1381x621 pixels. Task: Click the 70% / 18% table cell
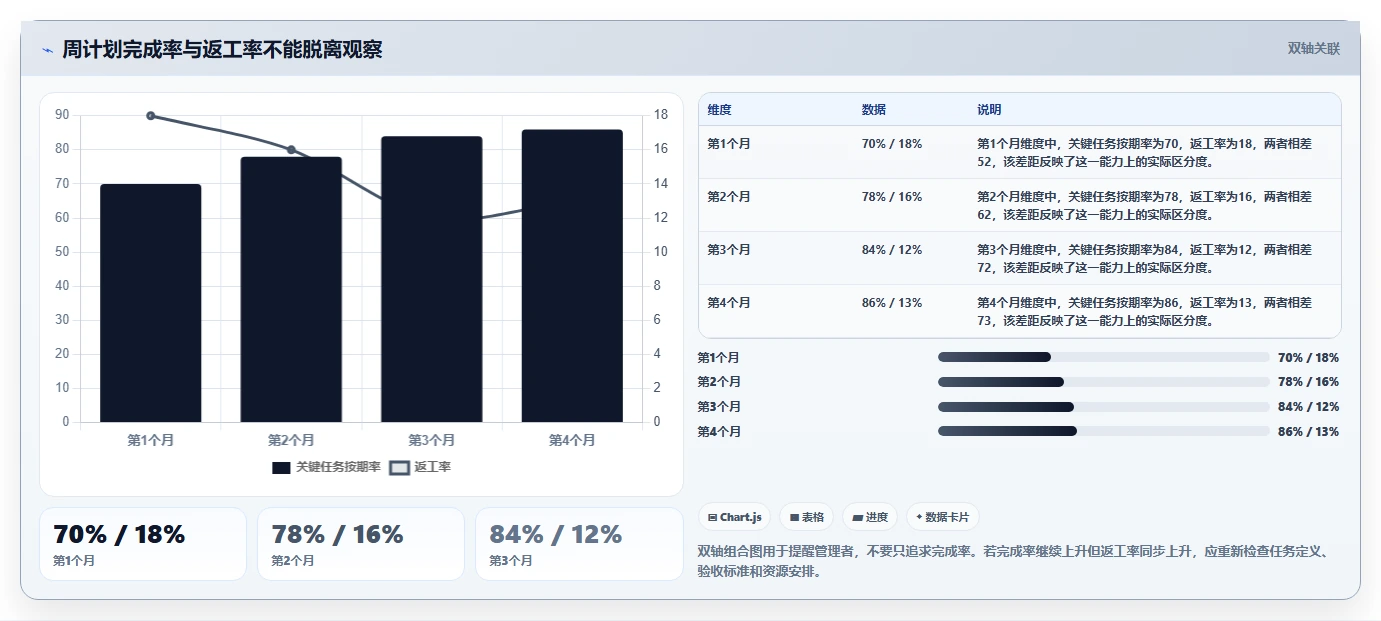892,144
